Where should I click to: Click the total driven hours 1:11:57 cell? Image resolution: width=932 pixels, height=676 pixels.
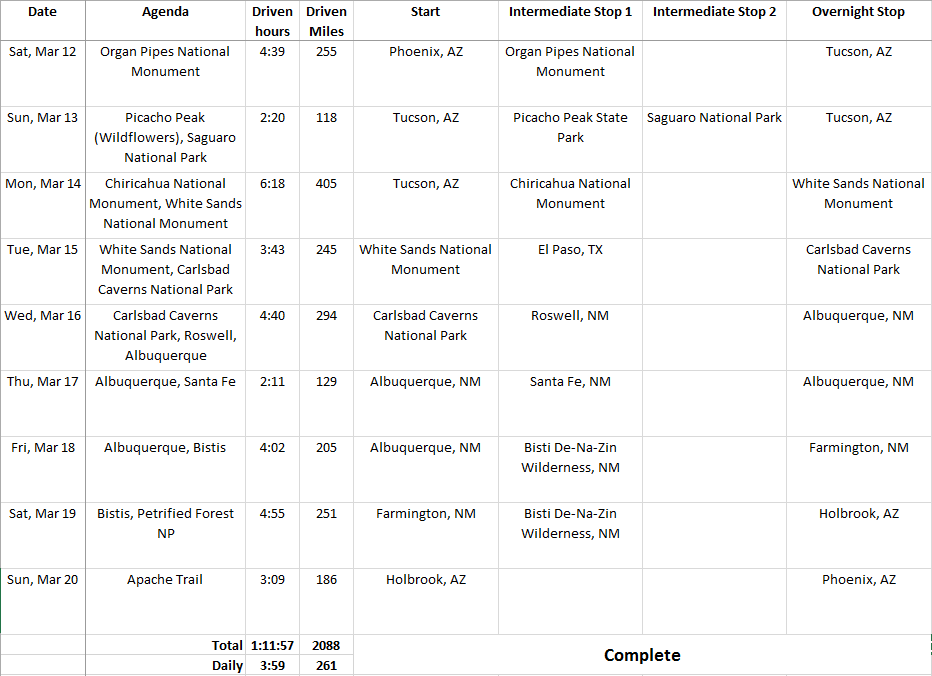[x=272, y=646]
